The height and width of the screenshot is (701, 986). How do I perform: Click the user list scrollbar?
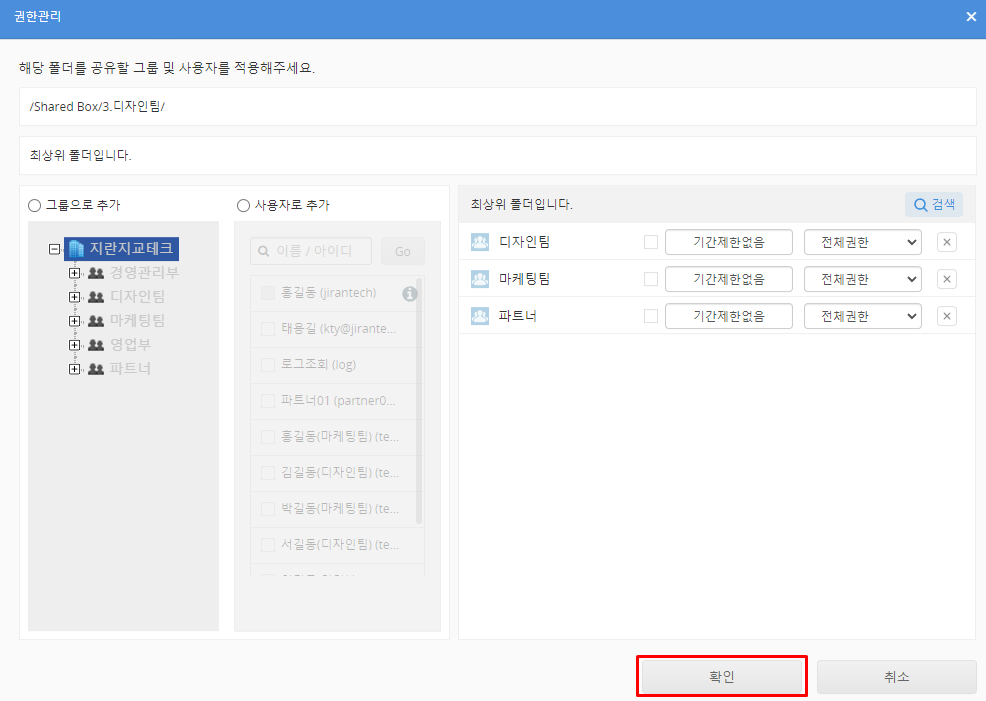coord(419,402)
